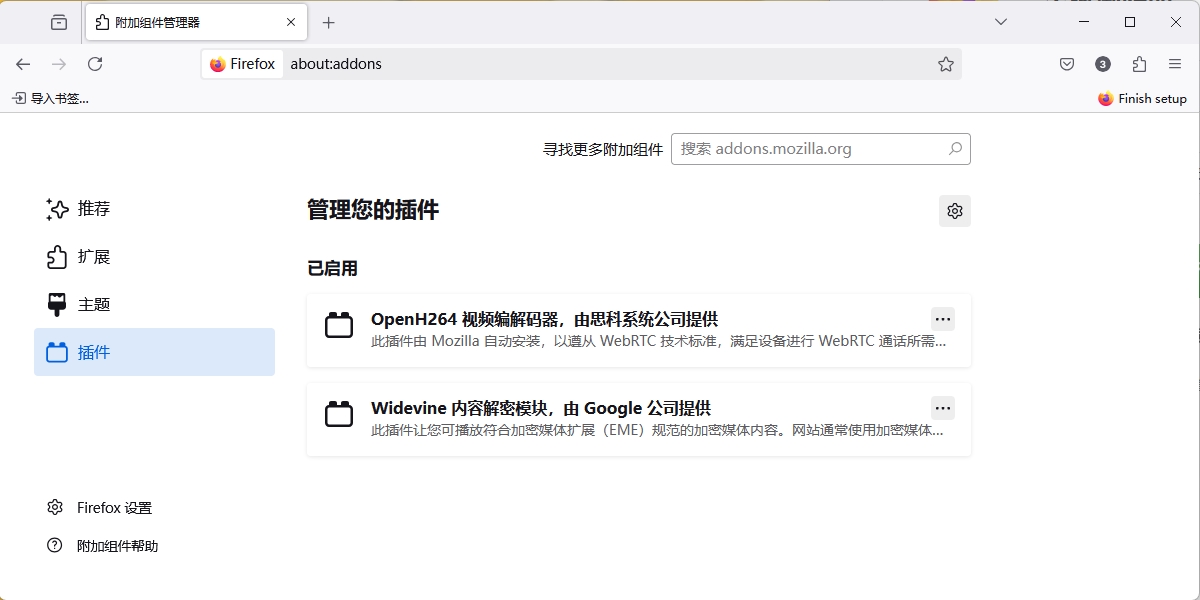
Task: Open a new tab with plus button
Action: (329, 22)
